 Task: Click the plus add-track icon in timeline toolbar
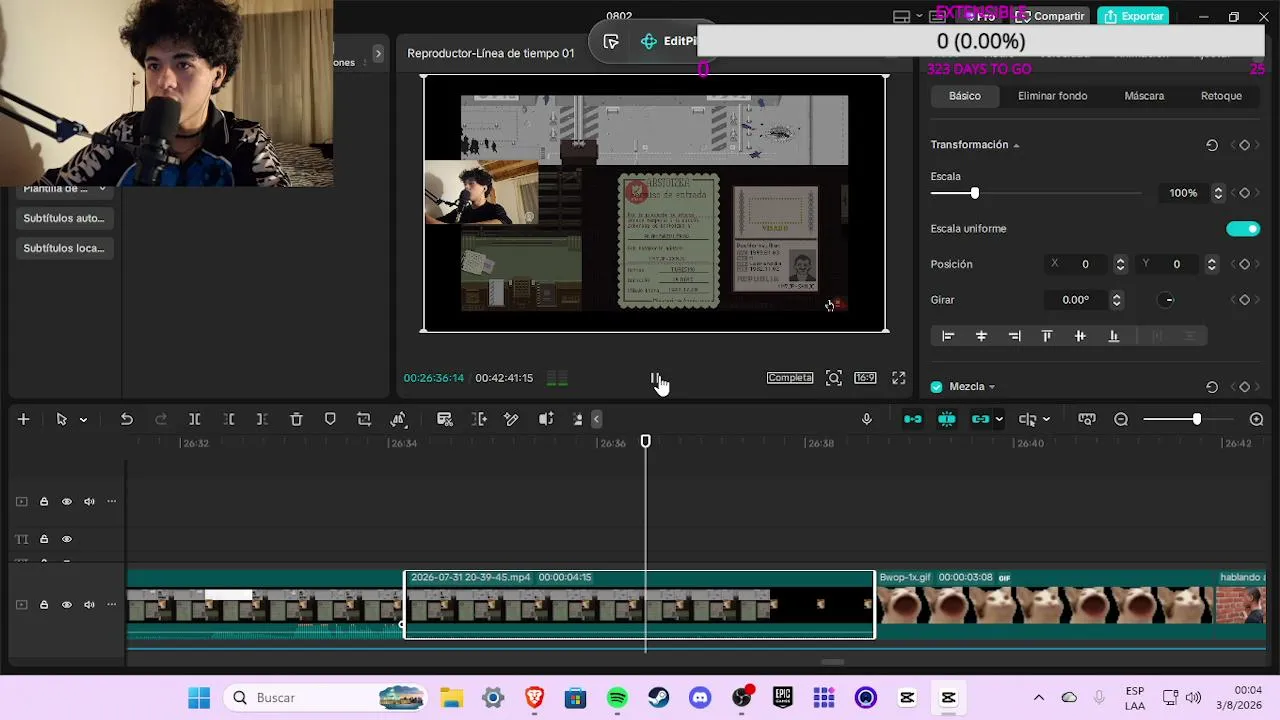pyautogui.click(x=23, y=419)
